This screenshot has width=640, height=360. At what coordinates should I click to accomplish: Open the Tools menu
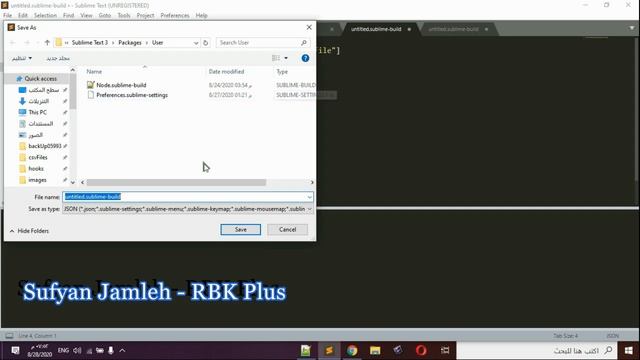(124, 16)
